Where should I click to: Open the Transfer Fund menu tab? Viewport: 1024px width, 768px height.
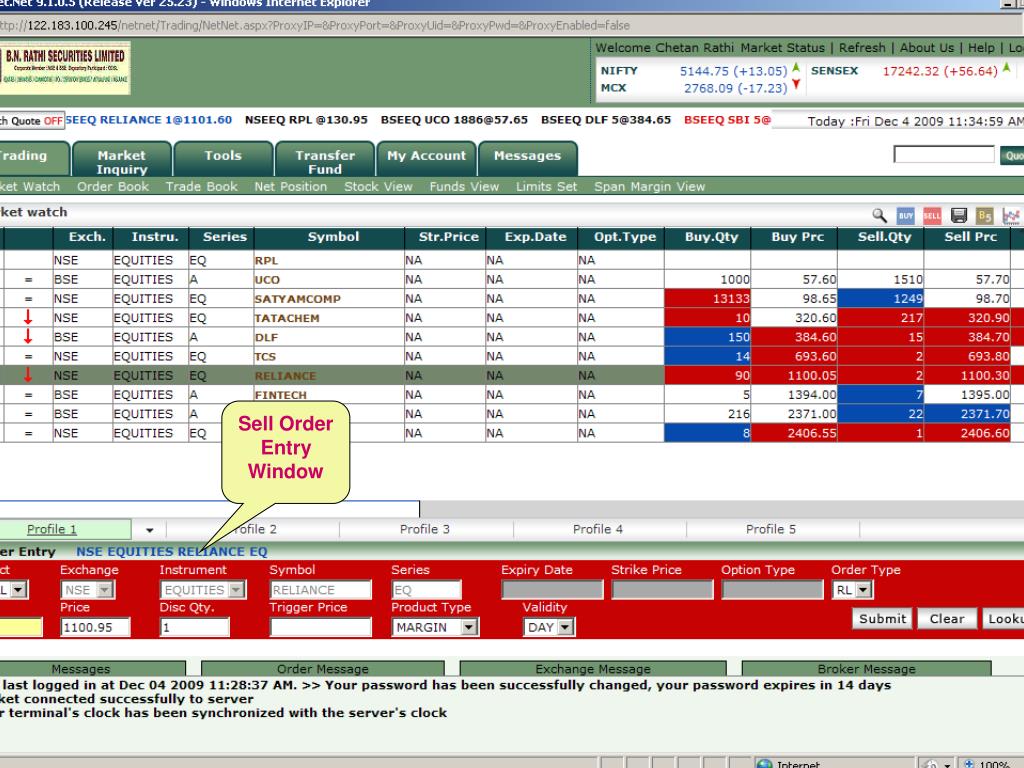click(x=325, y=161)
